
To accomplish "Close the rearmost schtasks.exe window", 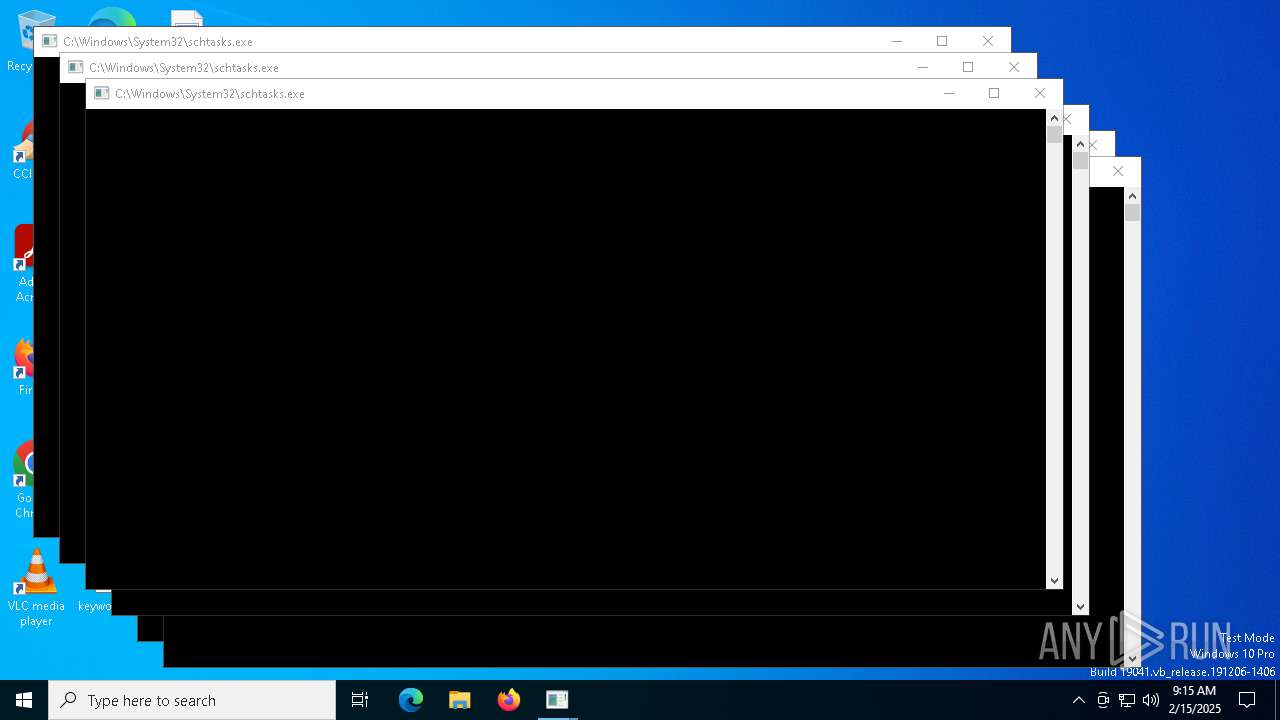I will tap(988, 41).
